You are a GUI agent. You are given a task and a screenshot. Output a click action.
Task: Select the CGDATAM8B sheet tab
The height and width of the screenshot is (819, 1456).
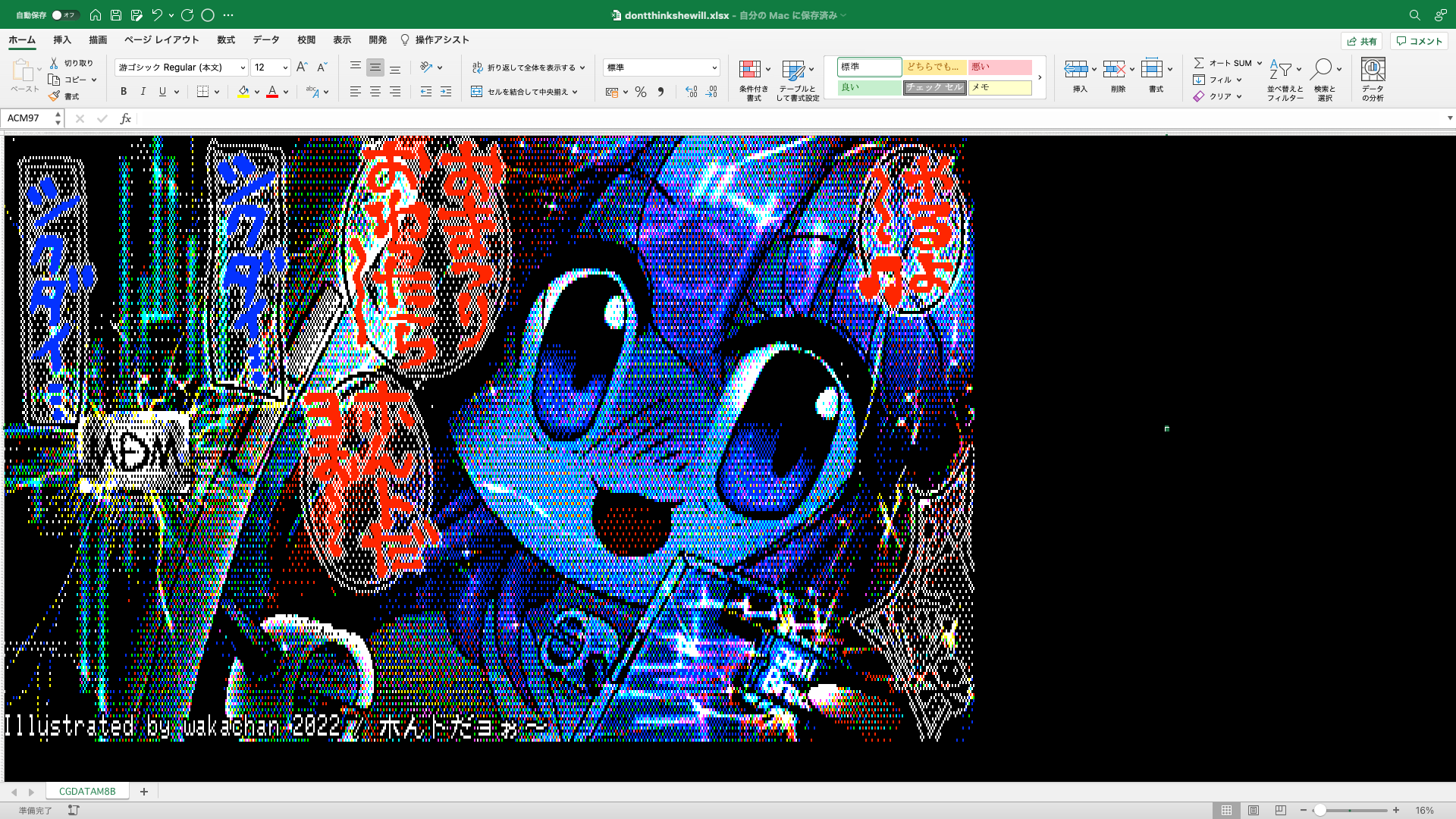[x=87, y=792]
